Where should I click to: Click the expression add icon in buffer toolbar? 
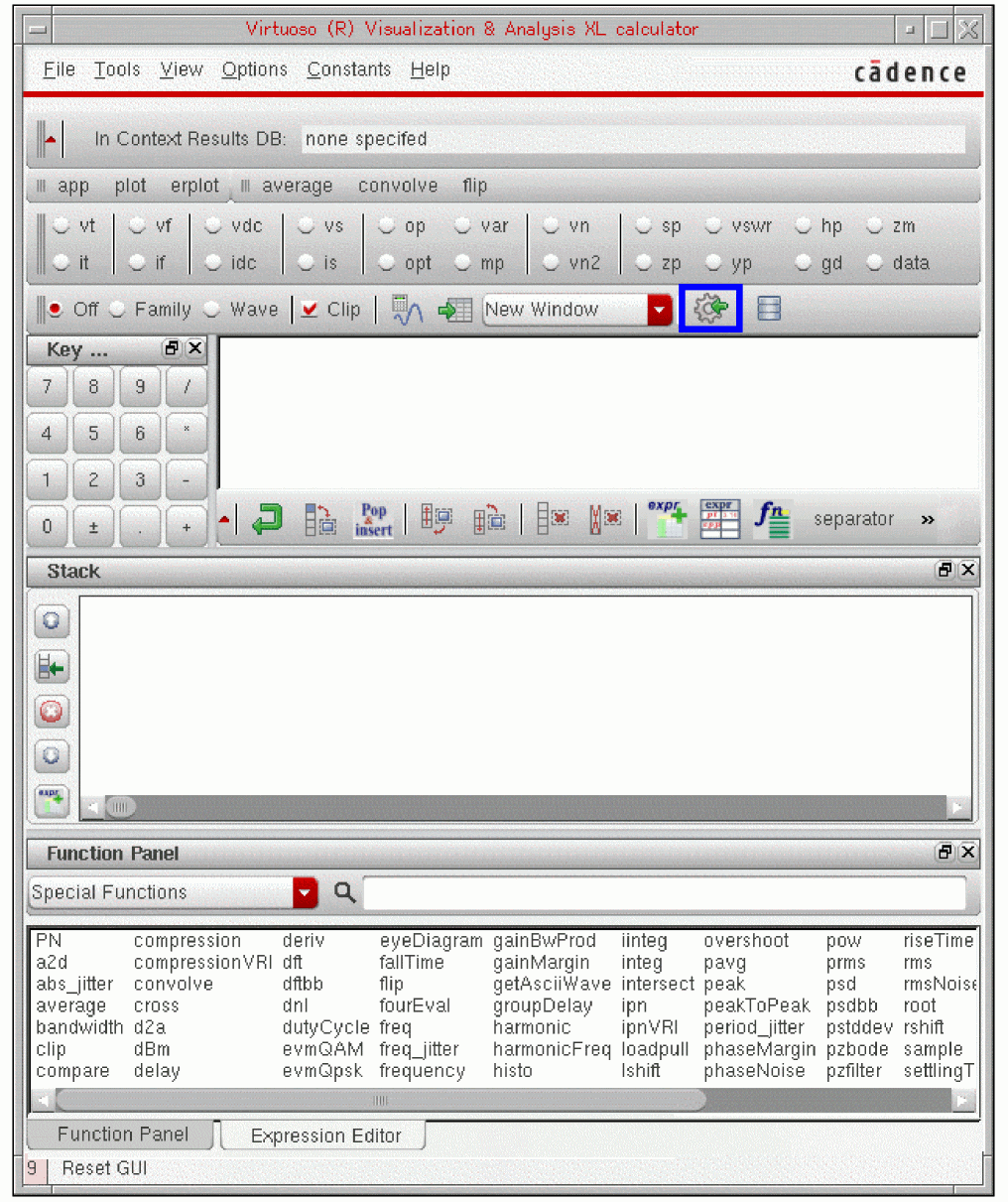[667, 519]
